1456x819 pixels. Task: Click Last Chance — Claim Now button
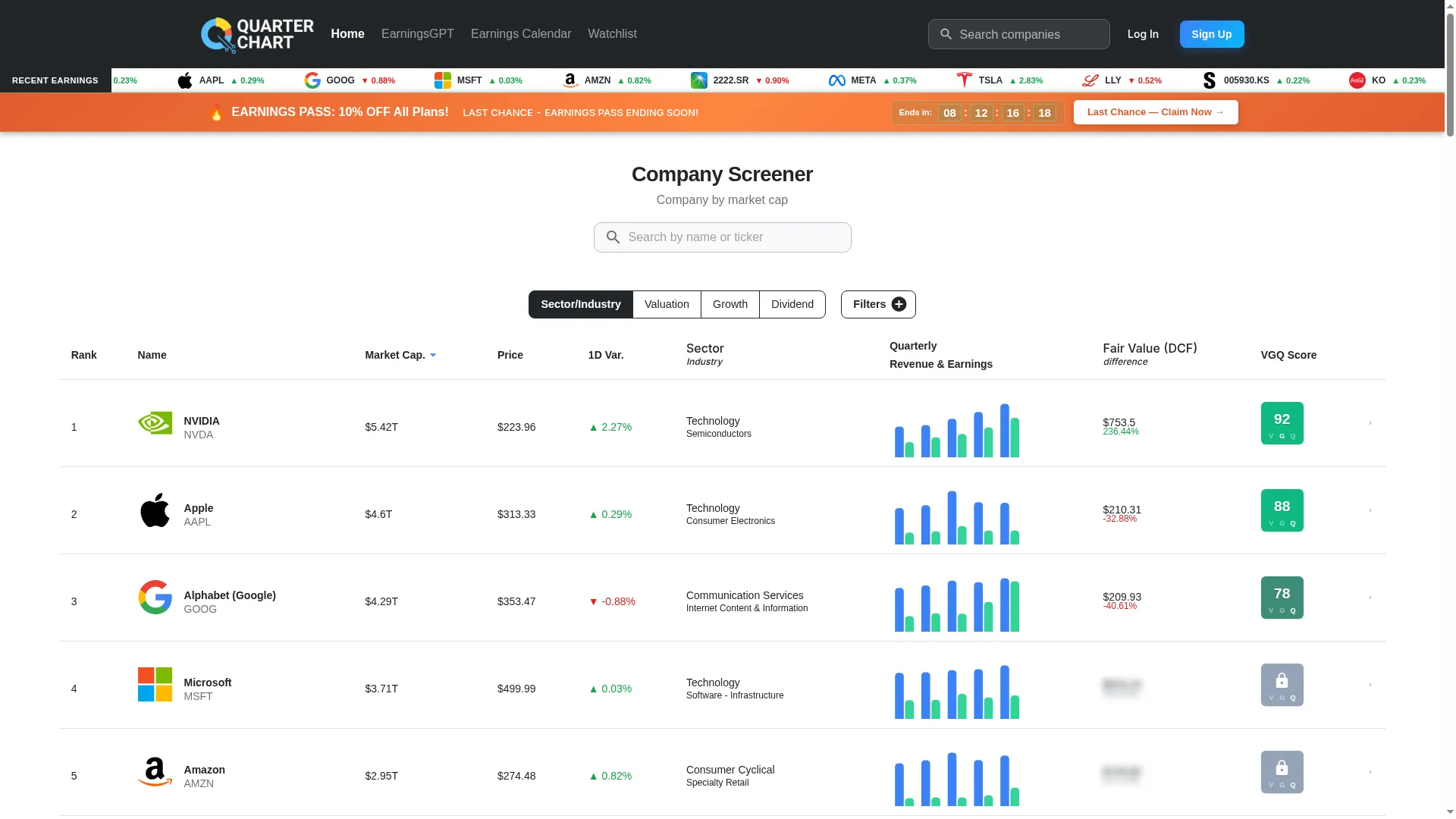pyautogui.click(x=1156, y=112)
